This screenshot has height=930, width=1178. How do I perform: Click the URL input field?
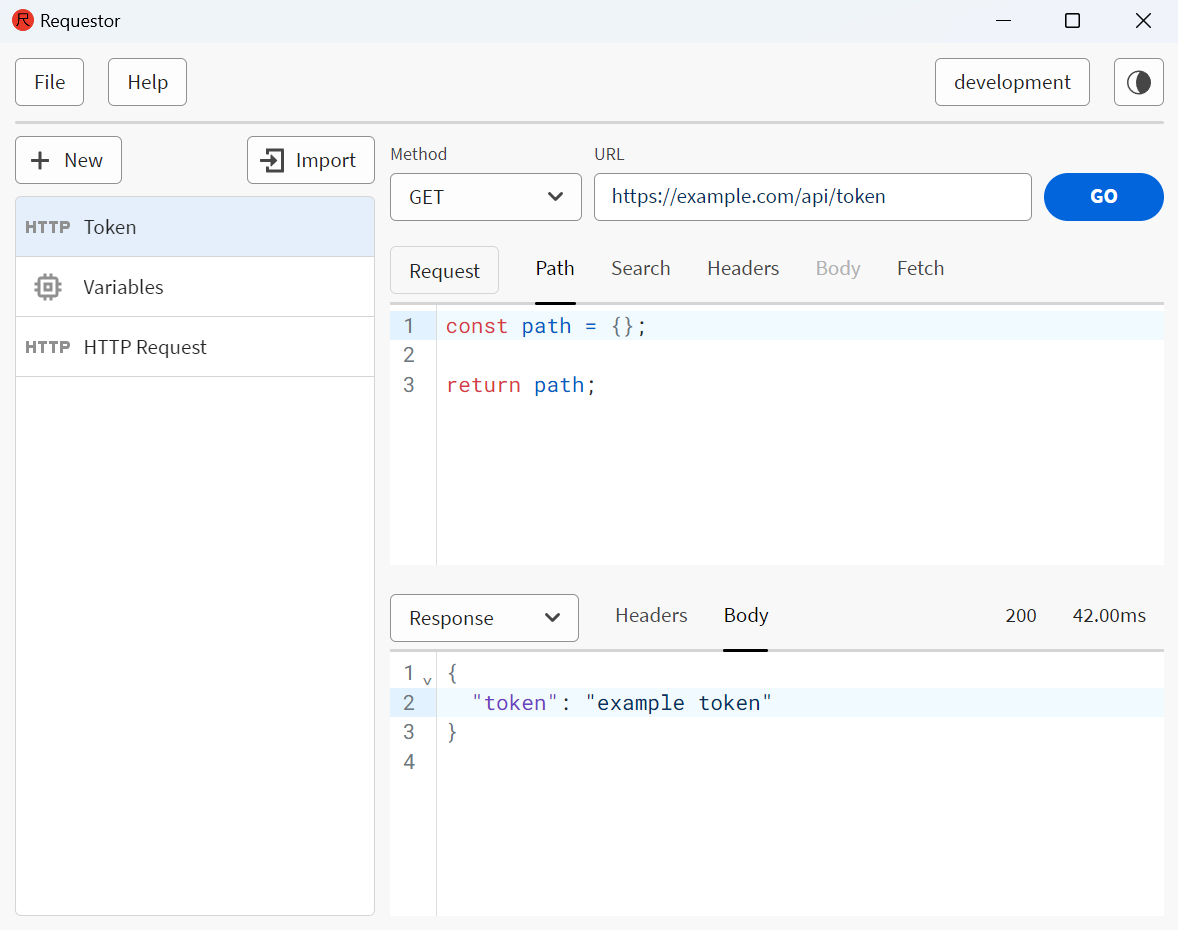click(x=813, y=197)
